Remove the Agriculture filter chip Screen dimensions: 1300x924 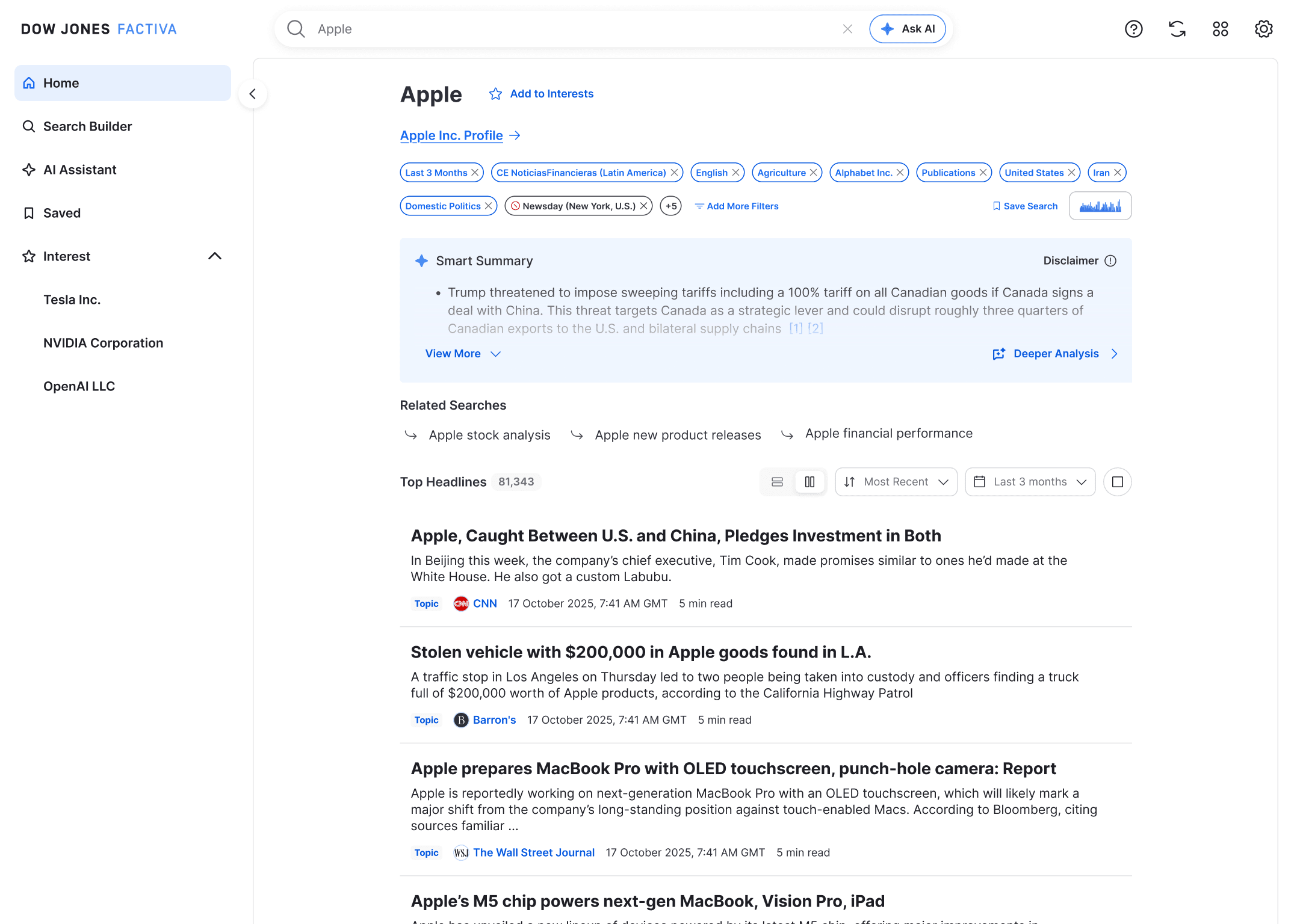[813, 173]
